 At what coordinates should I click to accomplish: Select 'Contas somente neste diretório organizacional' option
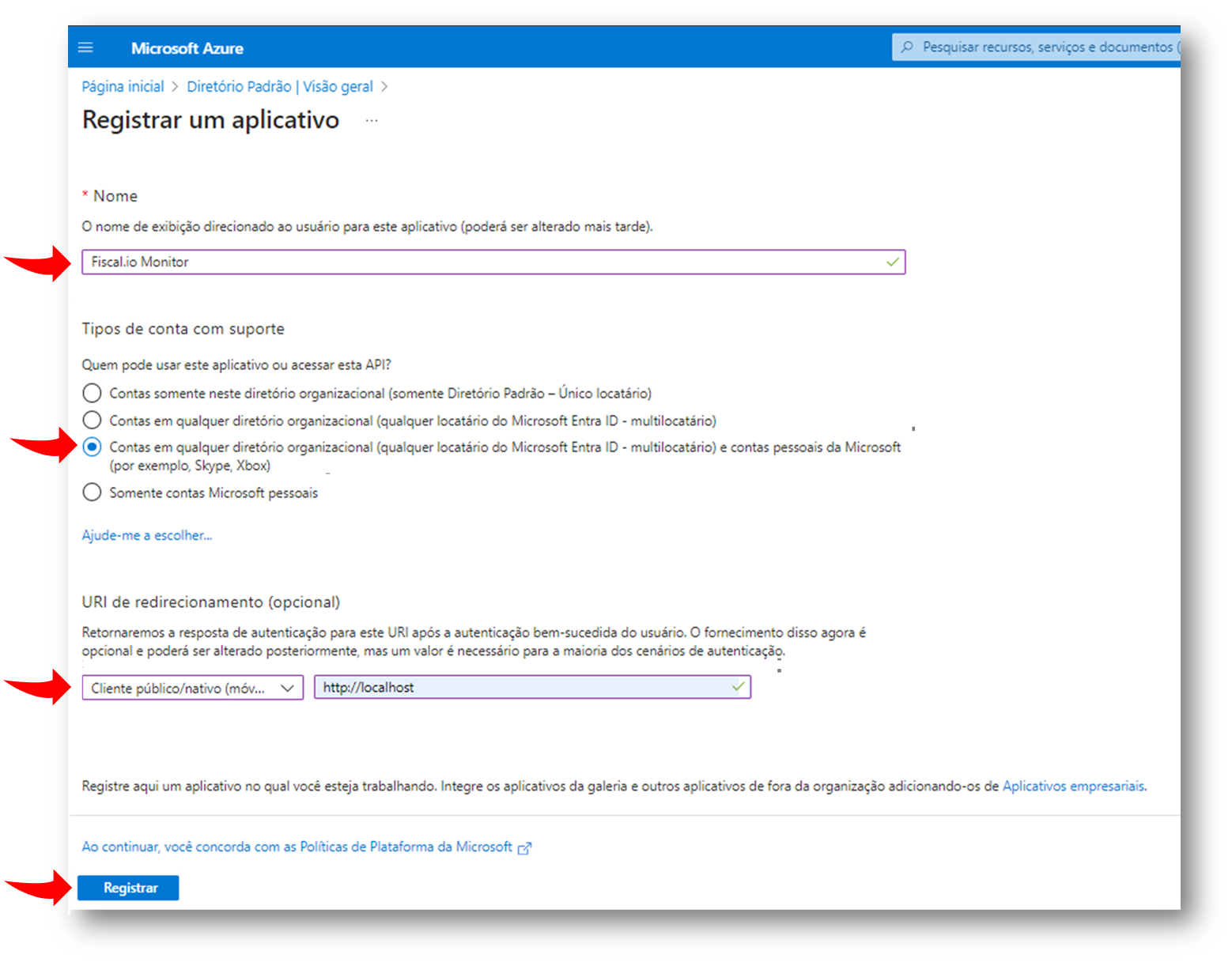92,393
